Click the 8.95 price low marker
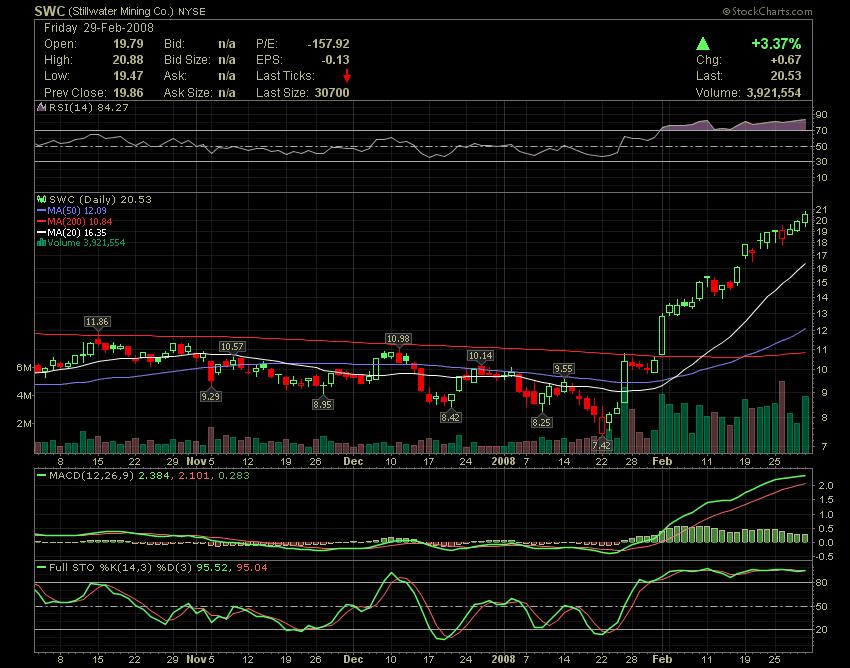This screenshot has height=668, width=850. pos(323,404)
